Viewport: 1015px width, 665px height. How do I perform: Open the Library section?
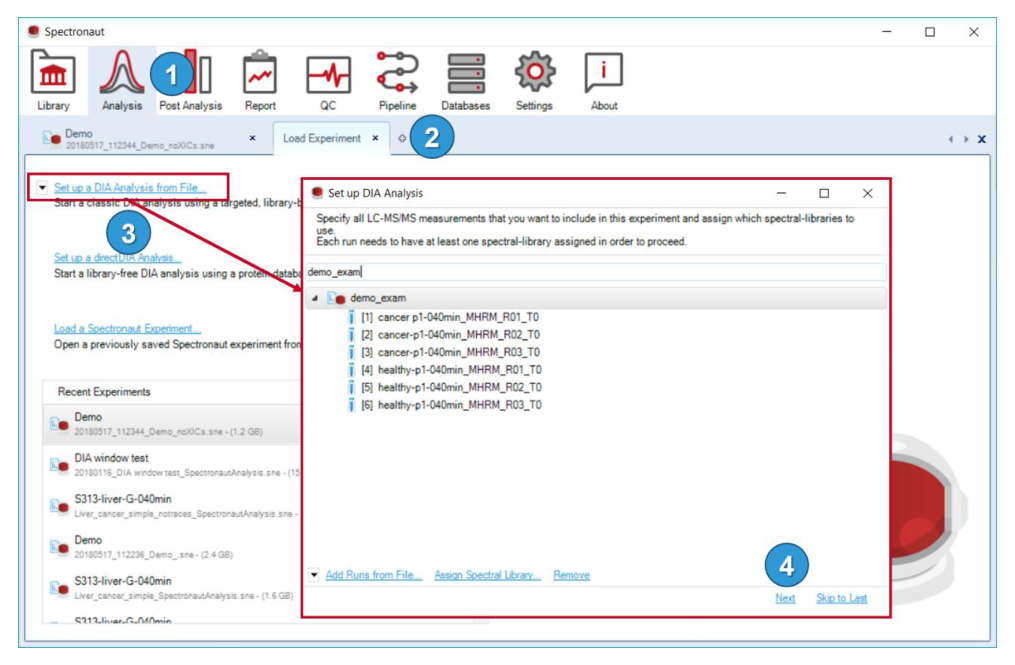52,80
